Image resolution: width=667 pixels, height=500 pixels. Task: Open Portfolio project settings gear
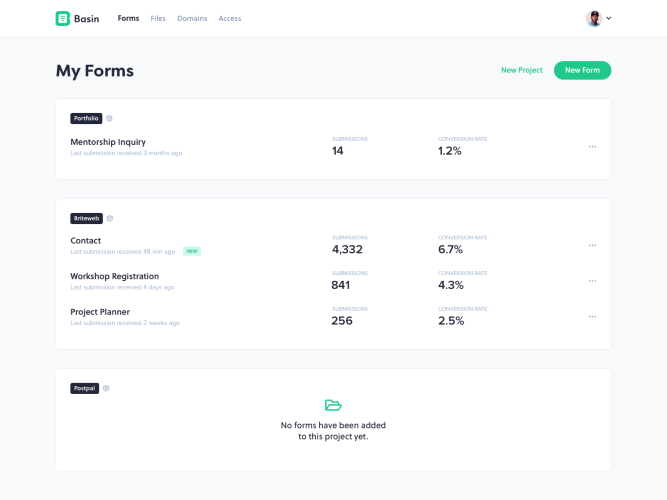tap(109, 118)
